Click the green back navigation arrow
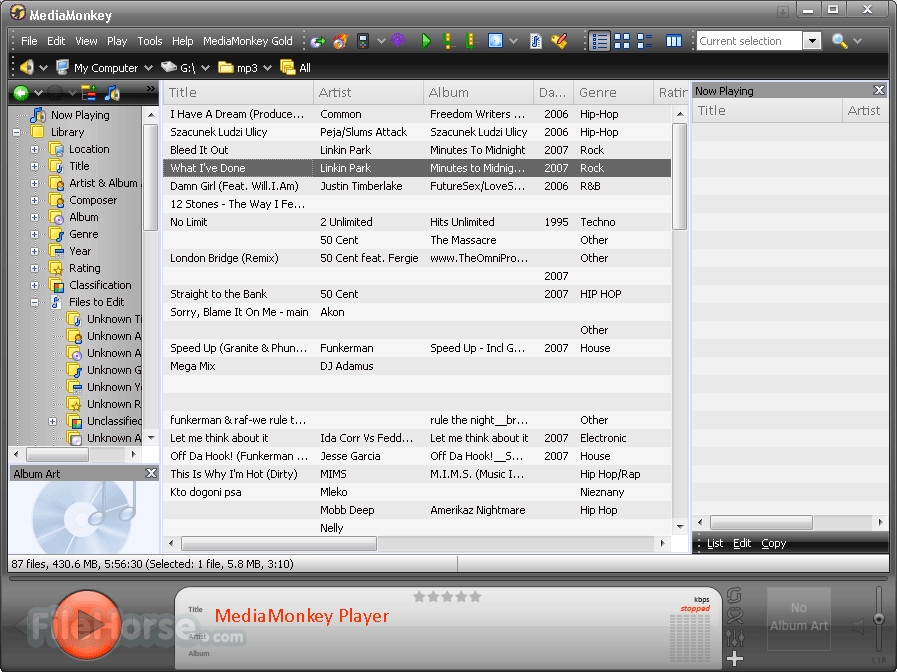Image resolution: width=897 pixels, height=672 pixels. [x=21, y=93]
